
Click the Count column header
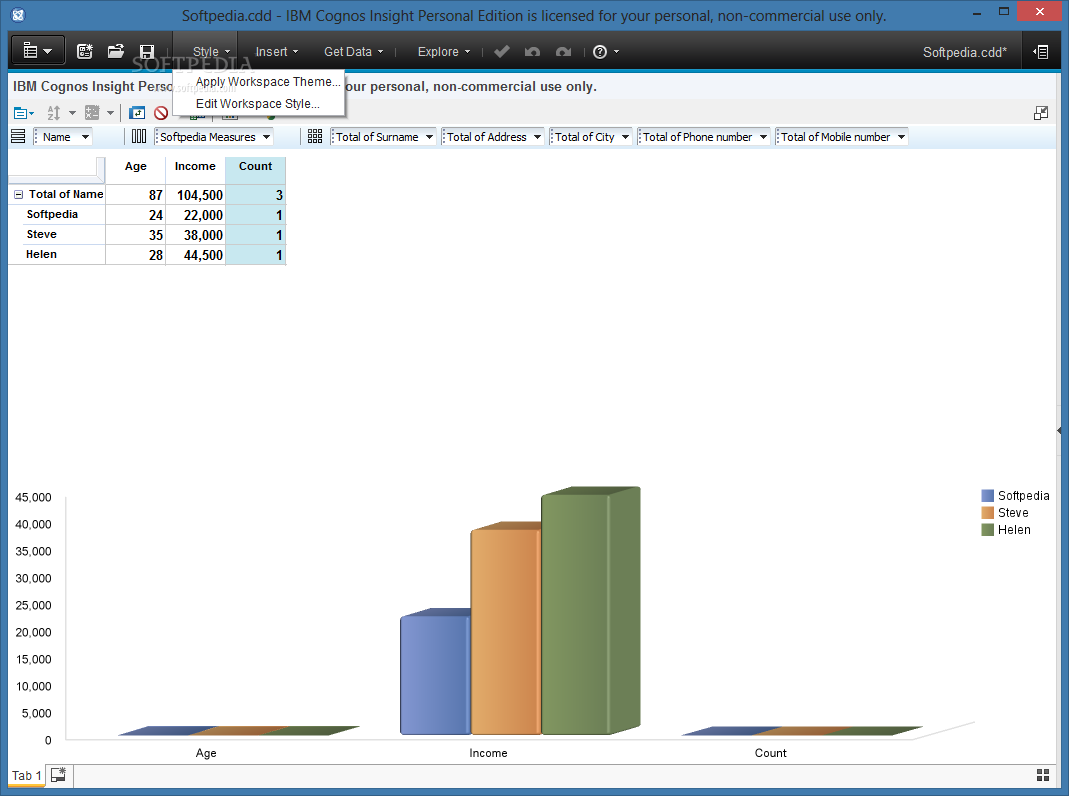(255, 166)
